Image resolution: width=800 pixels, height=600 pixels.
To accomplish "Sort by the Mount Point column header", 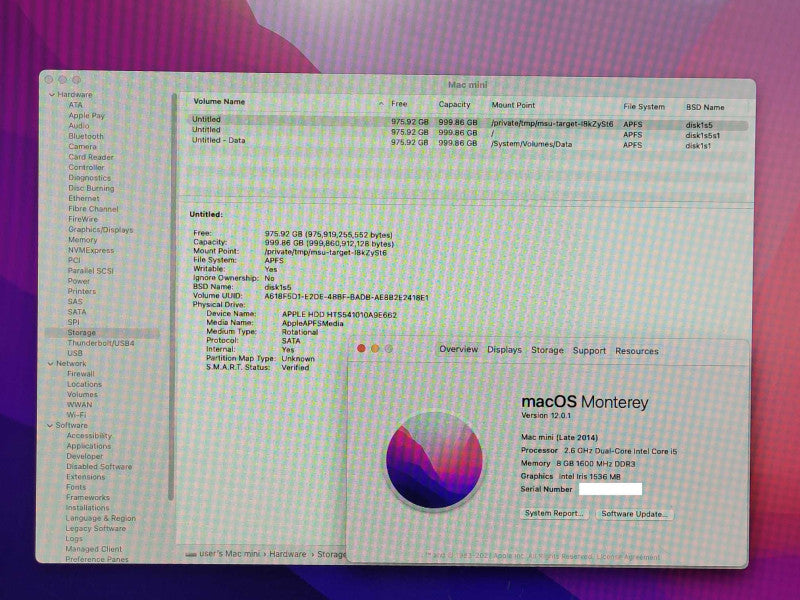I will pos(513,105).
